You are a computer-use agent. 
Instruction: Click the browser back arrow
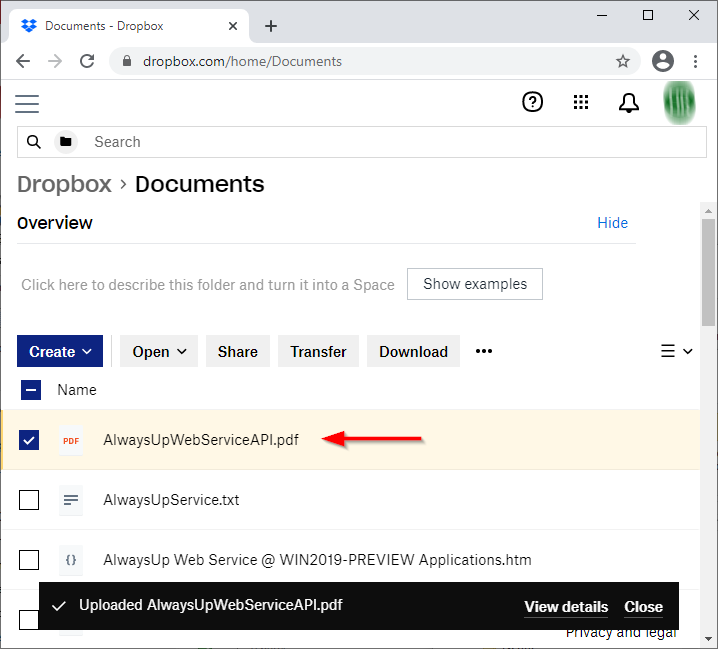[23, 61]
